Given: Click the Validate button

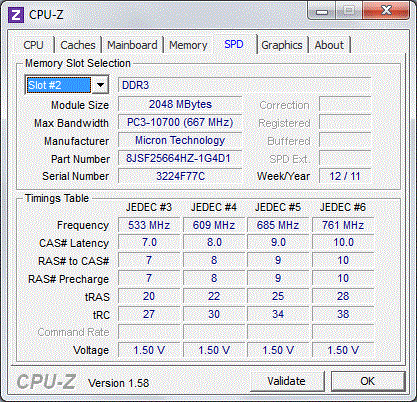Looking at the screenshot, I should click(x=287, y=381).
